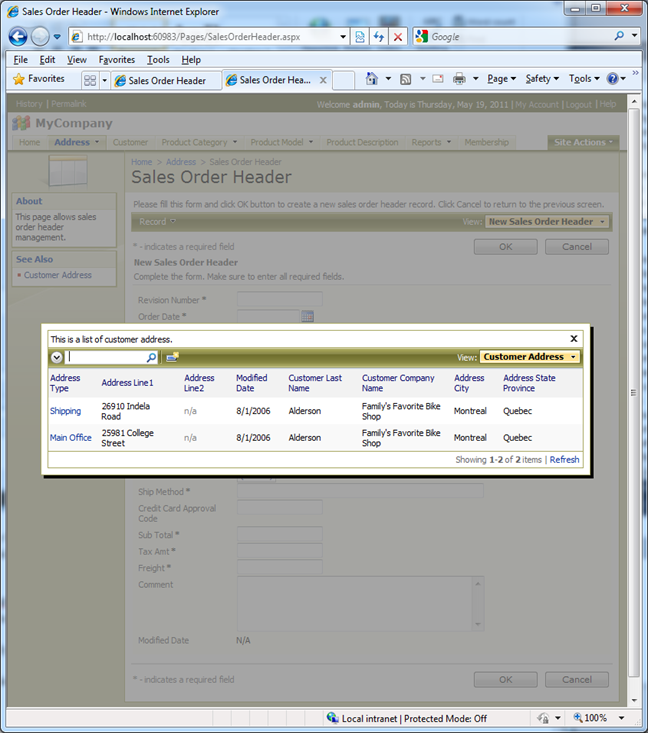Select the Shipping address type link
This screenshot has width=648, height=733.
pos(65,411)
